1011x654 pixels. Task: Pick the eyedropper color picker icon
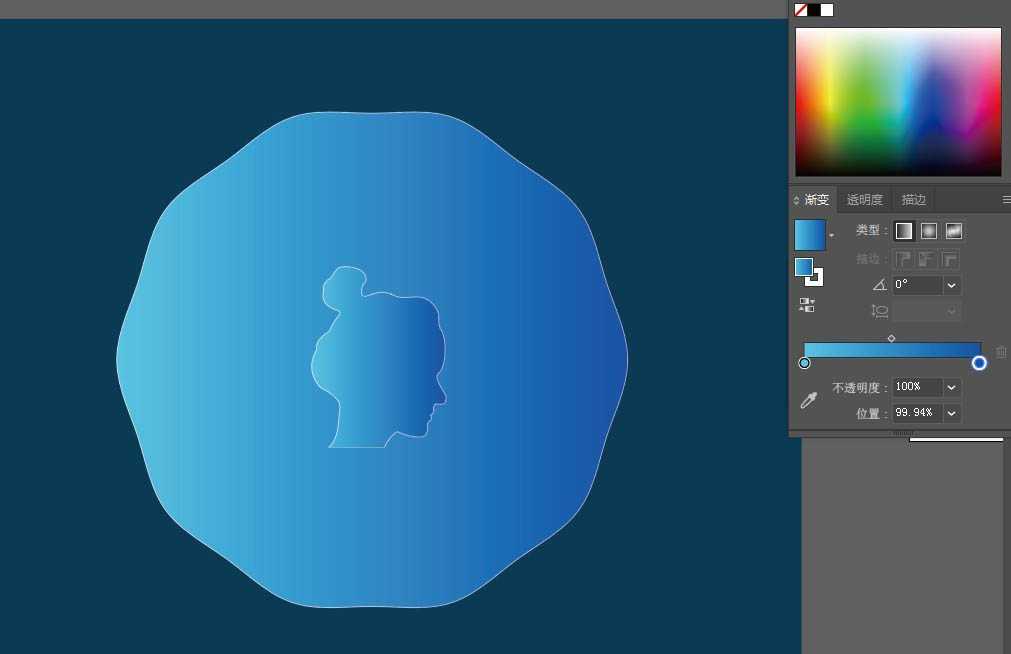[x=809, y=400]
